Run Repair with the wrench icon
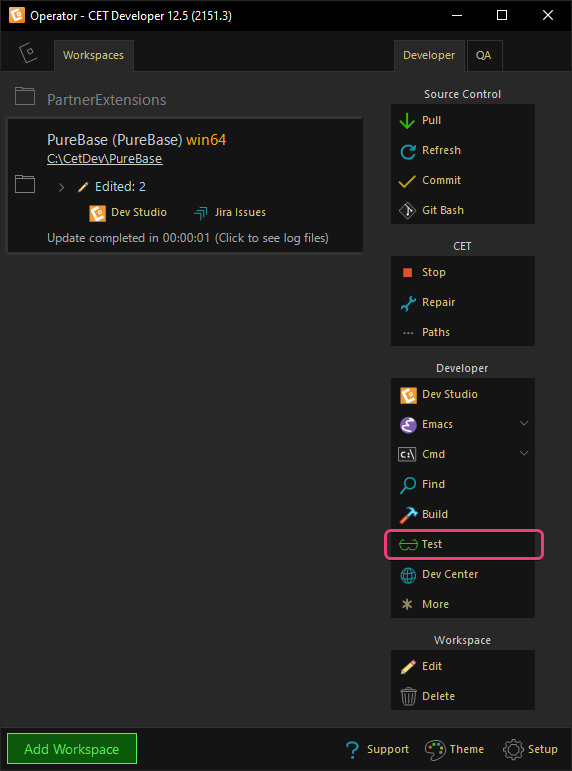 408,303
